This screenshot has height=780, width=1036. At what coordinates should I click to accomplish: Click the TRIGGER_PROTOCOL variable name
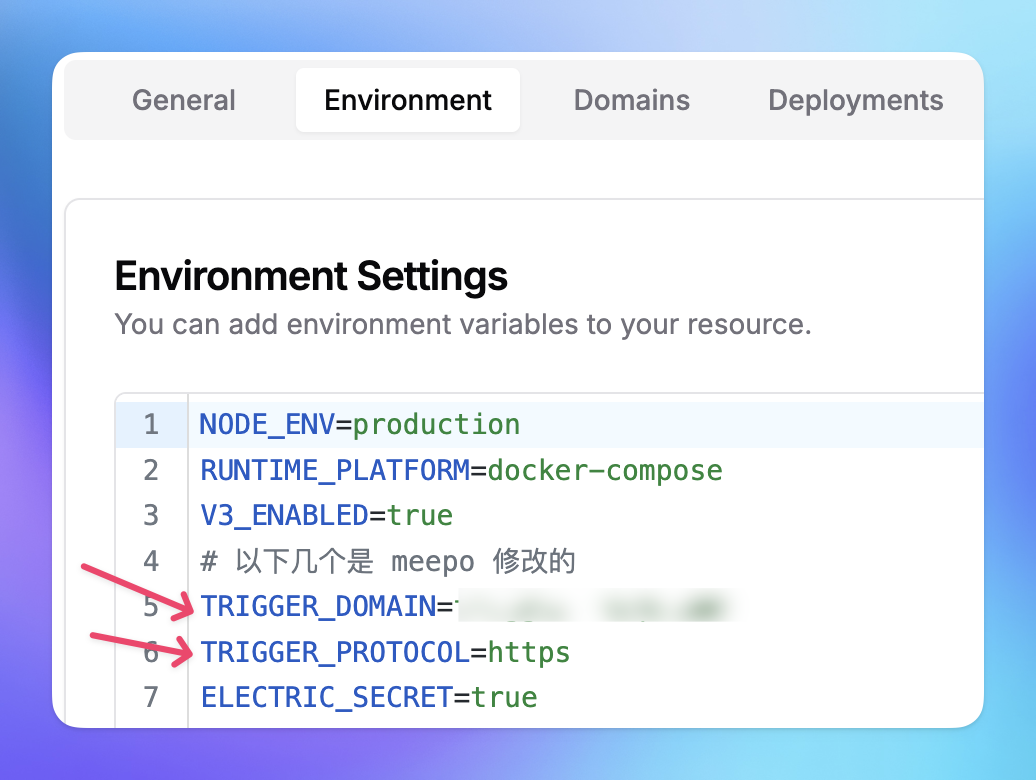[x=335, y=652]
